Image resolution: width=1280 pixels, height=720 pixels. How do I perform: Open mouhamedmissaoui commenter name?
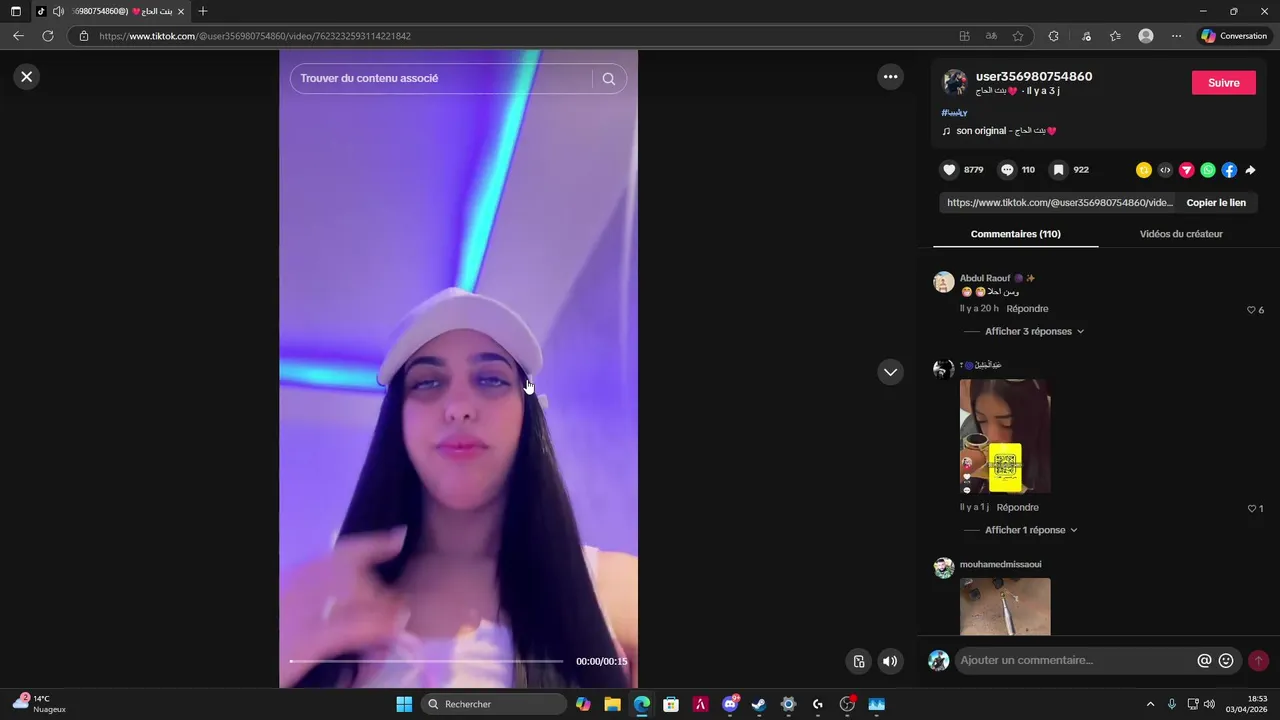(x=1000, y=564)
